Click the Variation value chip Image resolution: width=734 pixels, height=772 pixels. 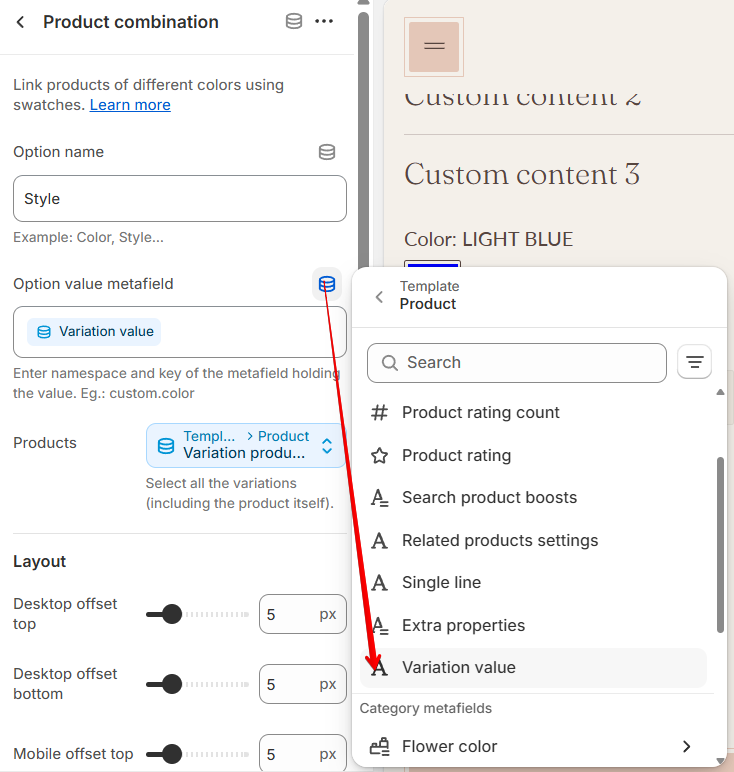point(94,332)
